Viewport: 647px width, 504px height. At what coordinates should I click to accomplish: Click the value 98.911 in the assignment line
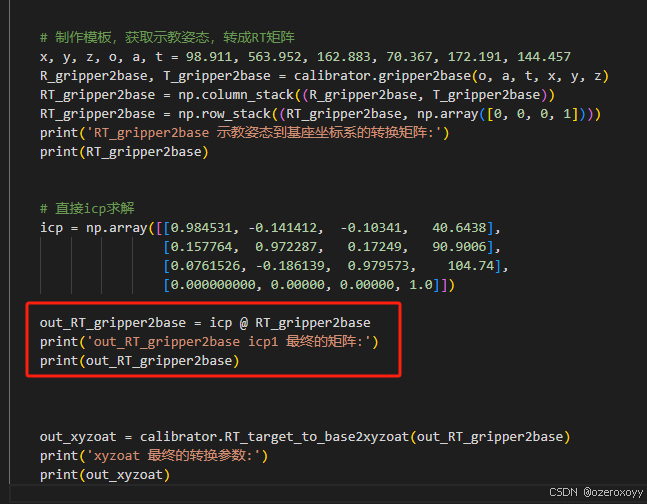pyautogui.click(x=208, y=57)
